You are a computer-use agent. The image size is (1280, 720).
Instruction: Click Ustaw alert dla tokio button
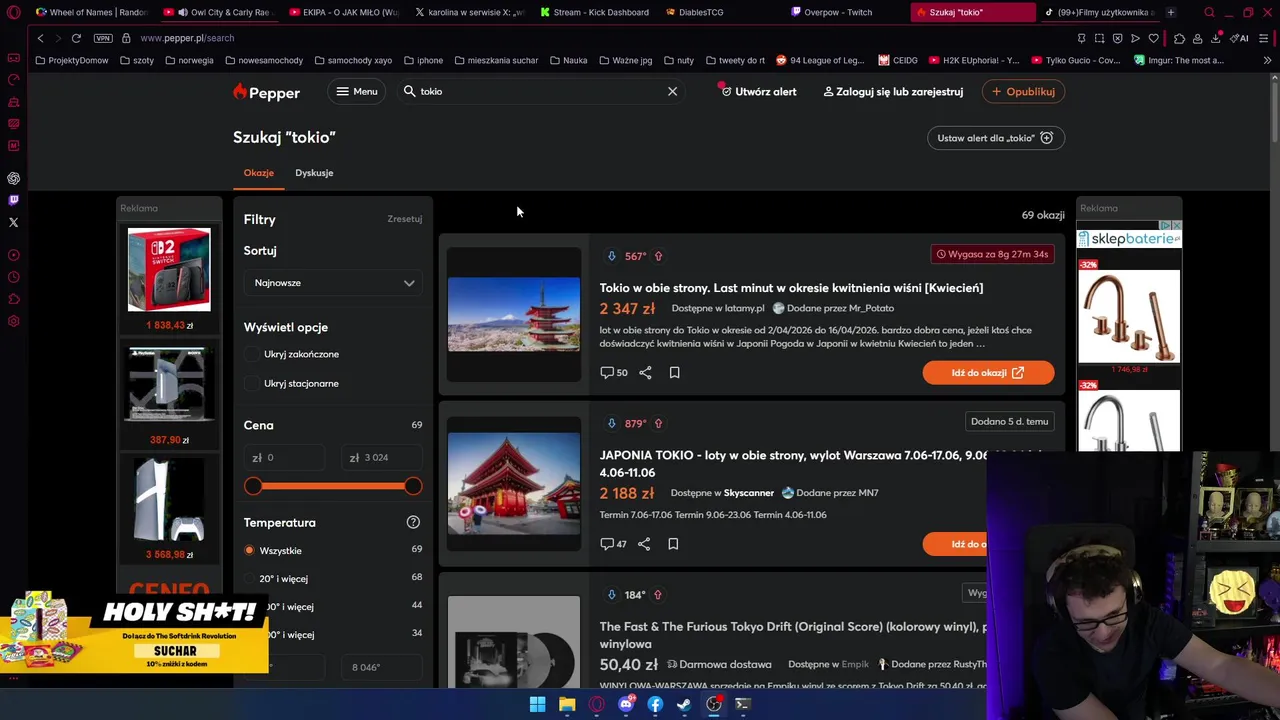tap(995, 138)
